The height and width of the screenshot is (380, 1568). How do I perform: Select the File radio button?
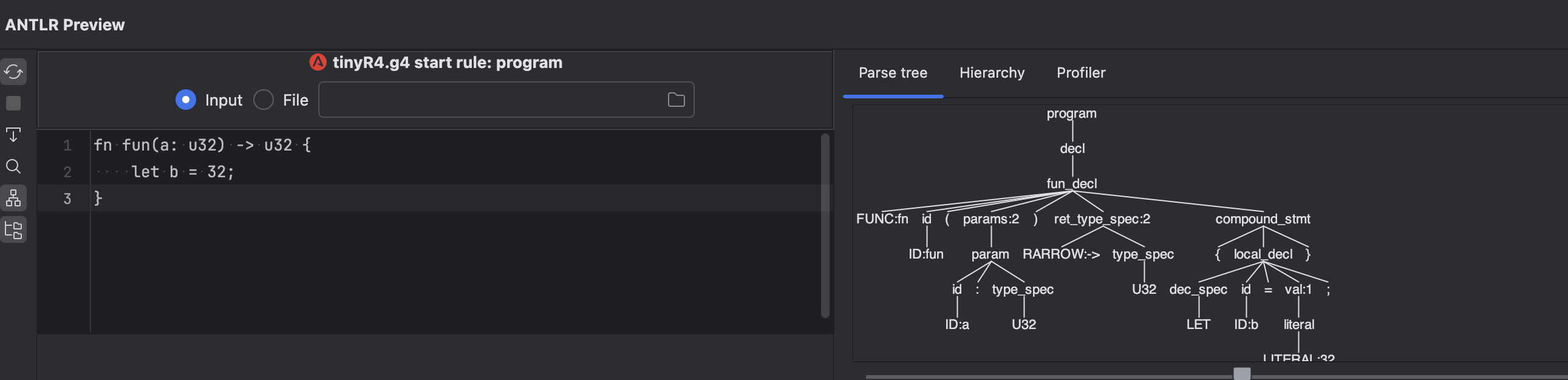tap(263, 100)
